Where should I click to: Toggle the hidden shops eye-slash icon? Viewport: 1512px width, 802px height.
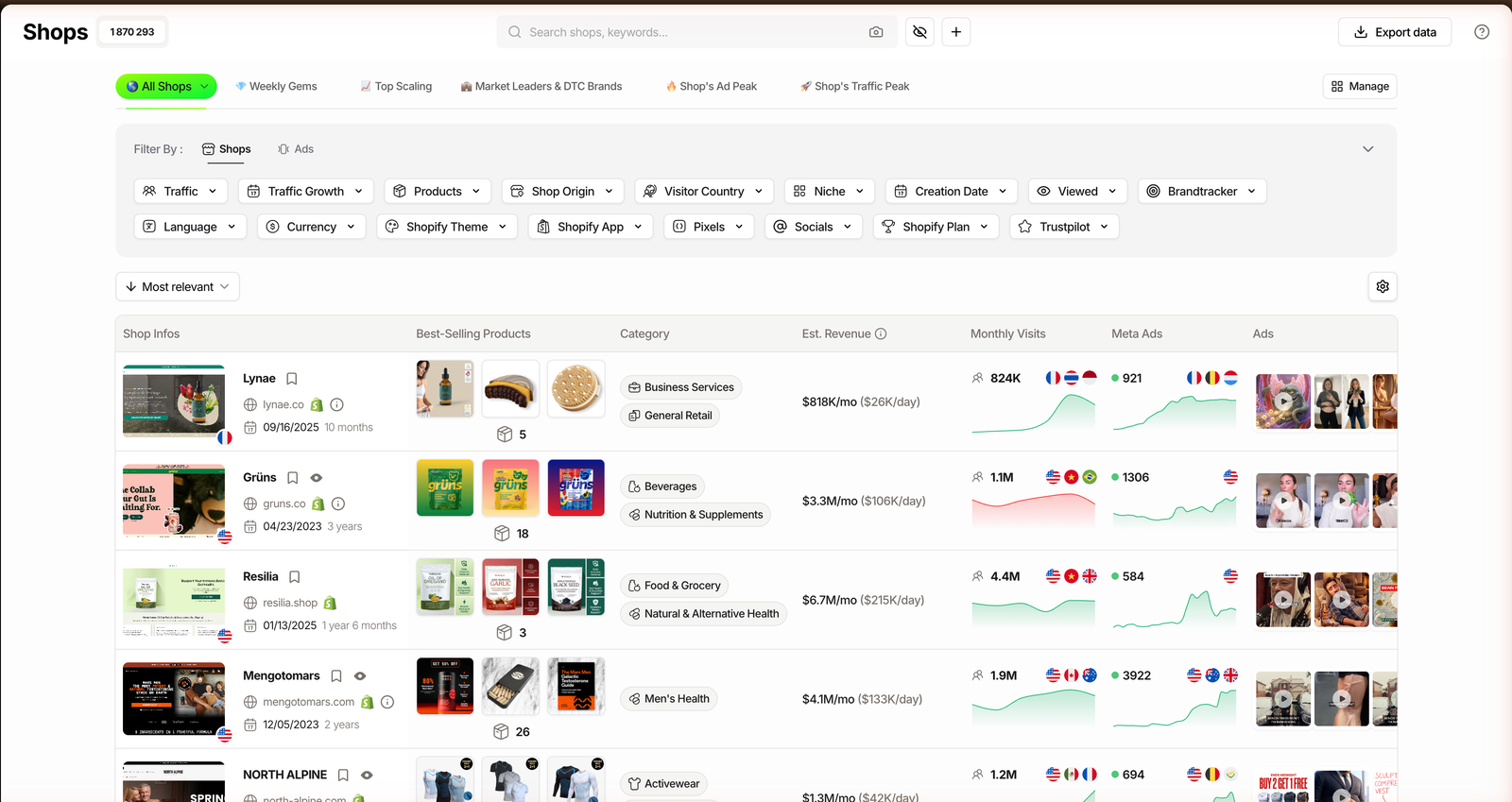pyautogui.click(x=919, y=32)
